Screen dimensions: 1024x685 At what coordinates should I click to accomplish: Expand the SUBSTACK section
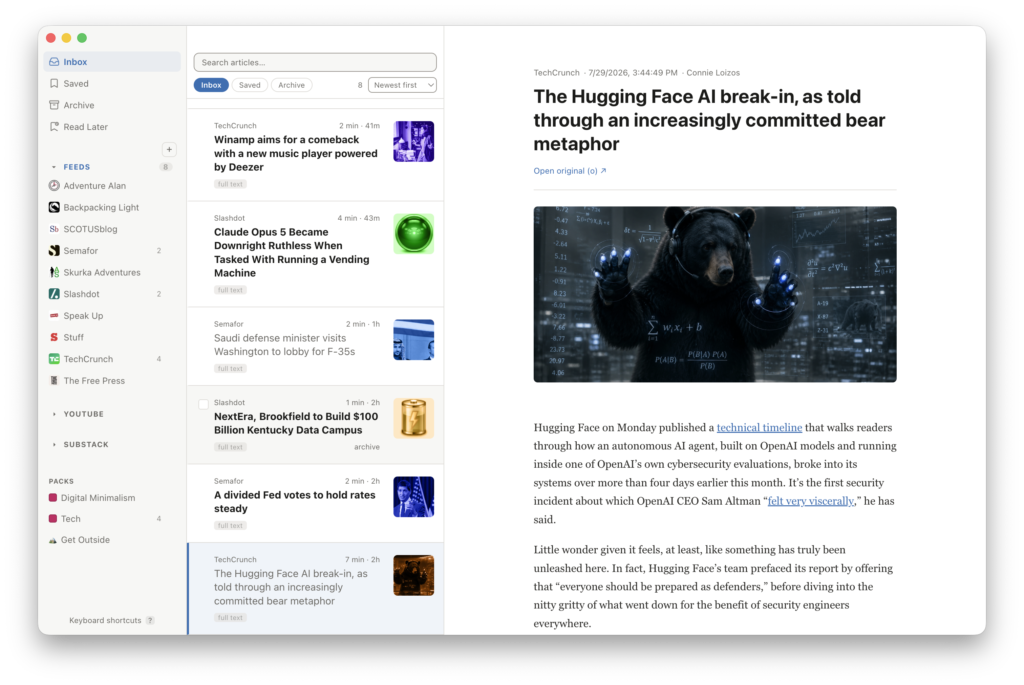point(54,445)
